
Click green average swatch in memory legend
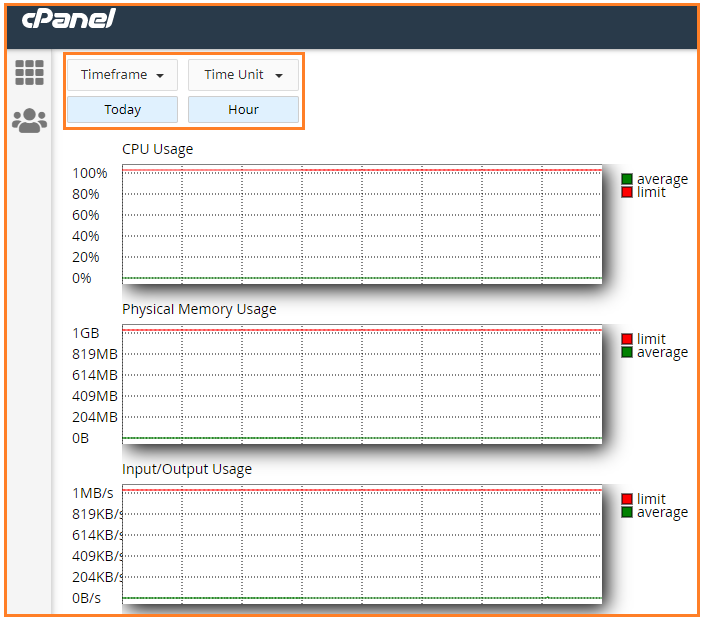click(x=627, y=352)
